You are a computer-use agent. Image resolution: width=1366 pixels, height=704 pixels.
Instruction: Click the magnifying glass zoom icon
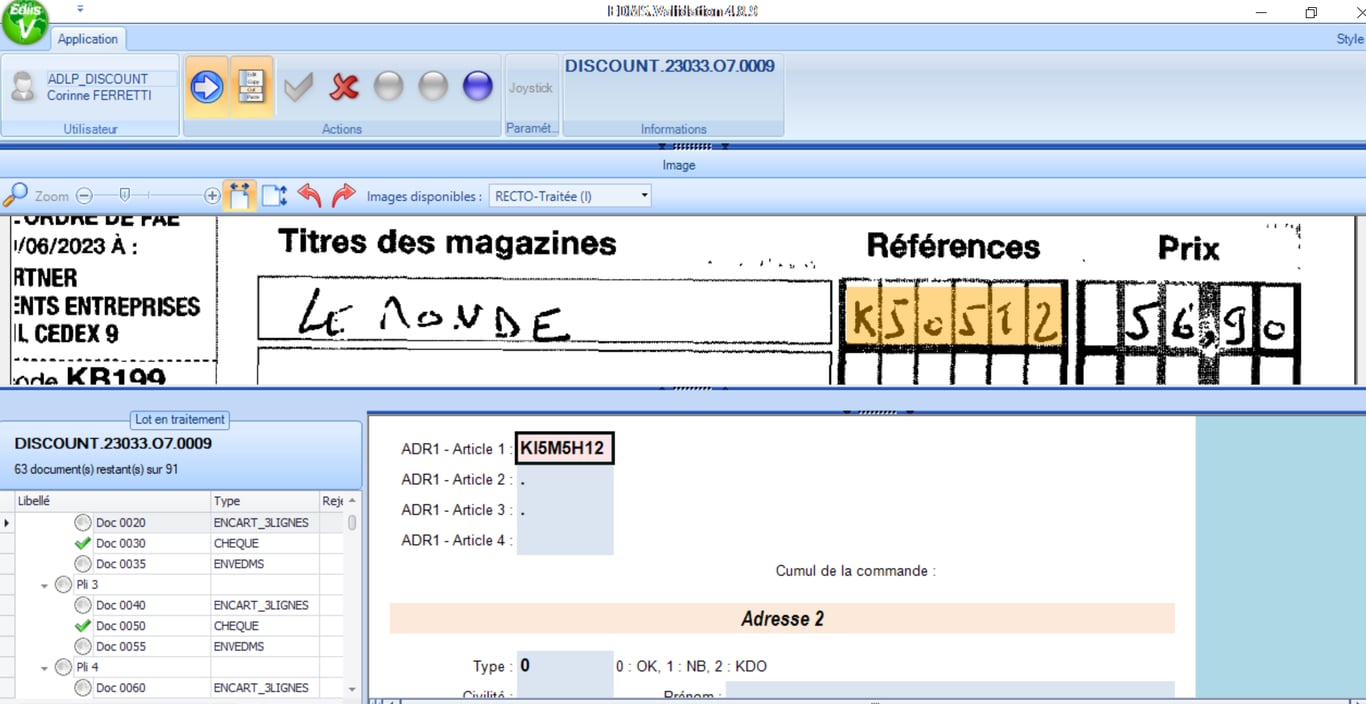pyautogui.click(x=15, y=195)
